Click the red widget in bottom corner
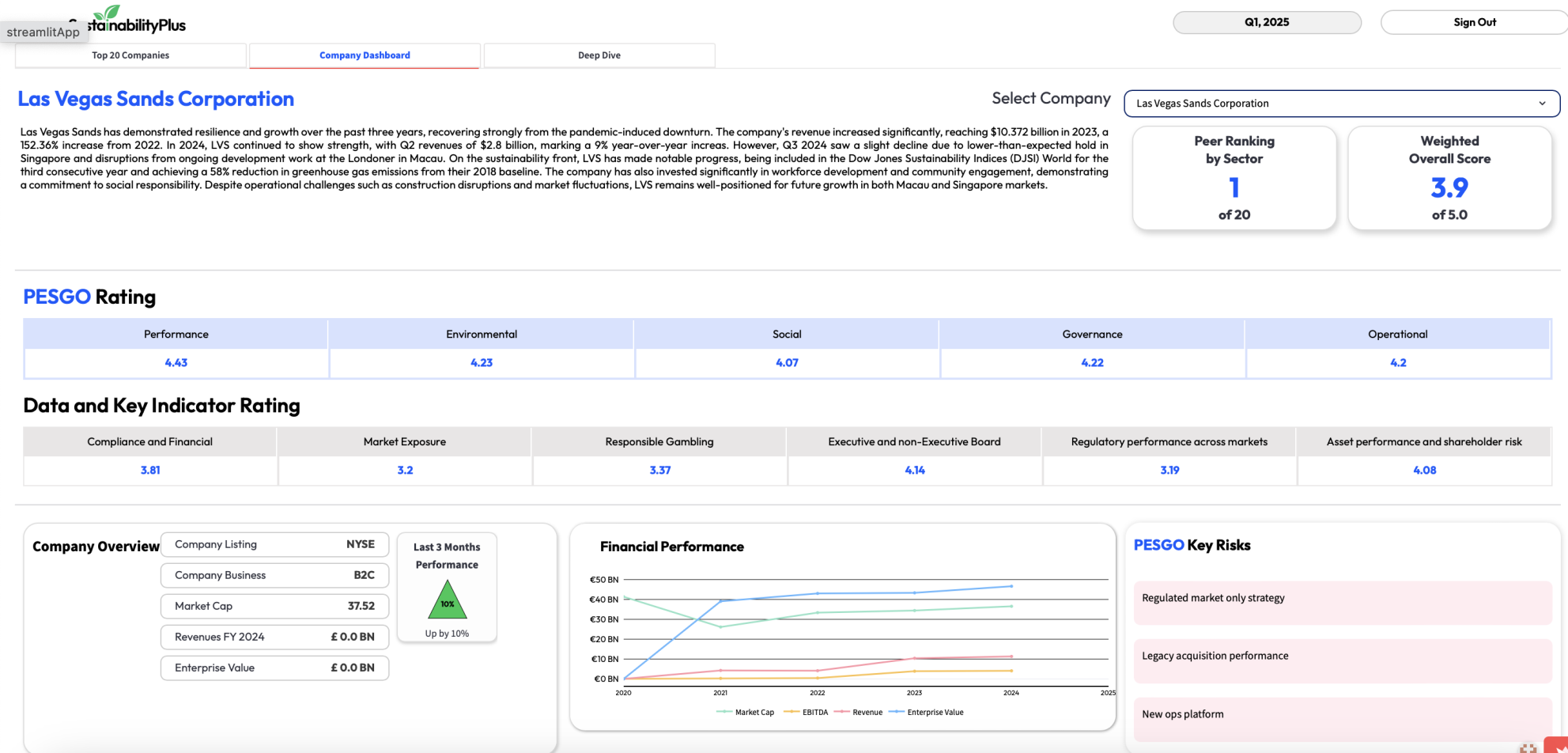This screenshot has height=753, width=1568. coord(1557,746)
